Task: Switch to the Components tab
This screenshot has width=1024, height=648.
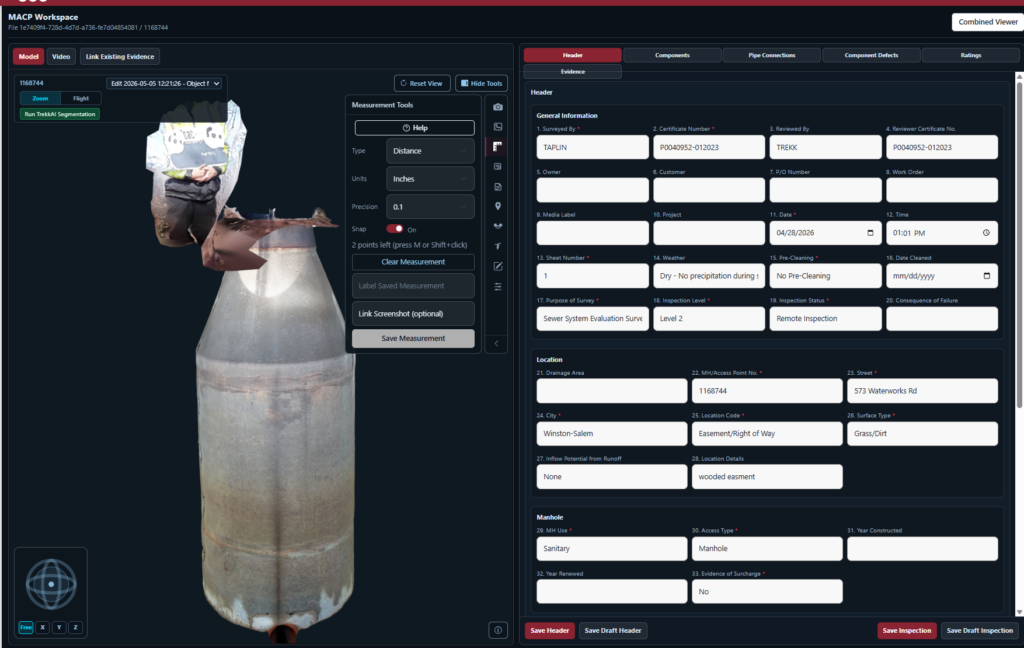Action: [x=672, y=55]
